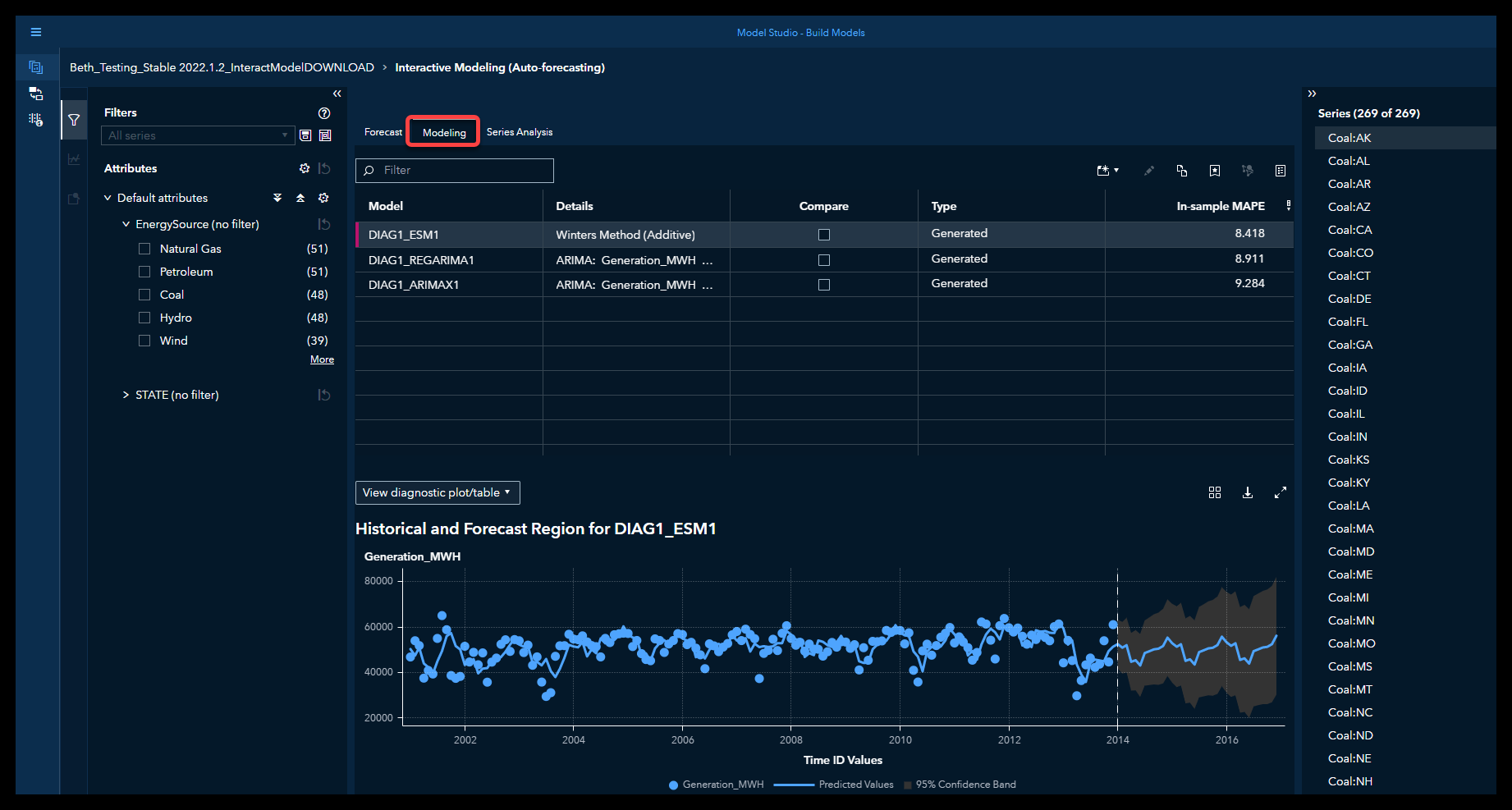Open the View diagnostic plot/table dropdown

(438, 492)
